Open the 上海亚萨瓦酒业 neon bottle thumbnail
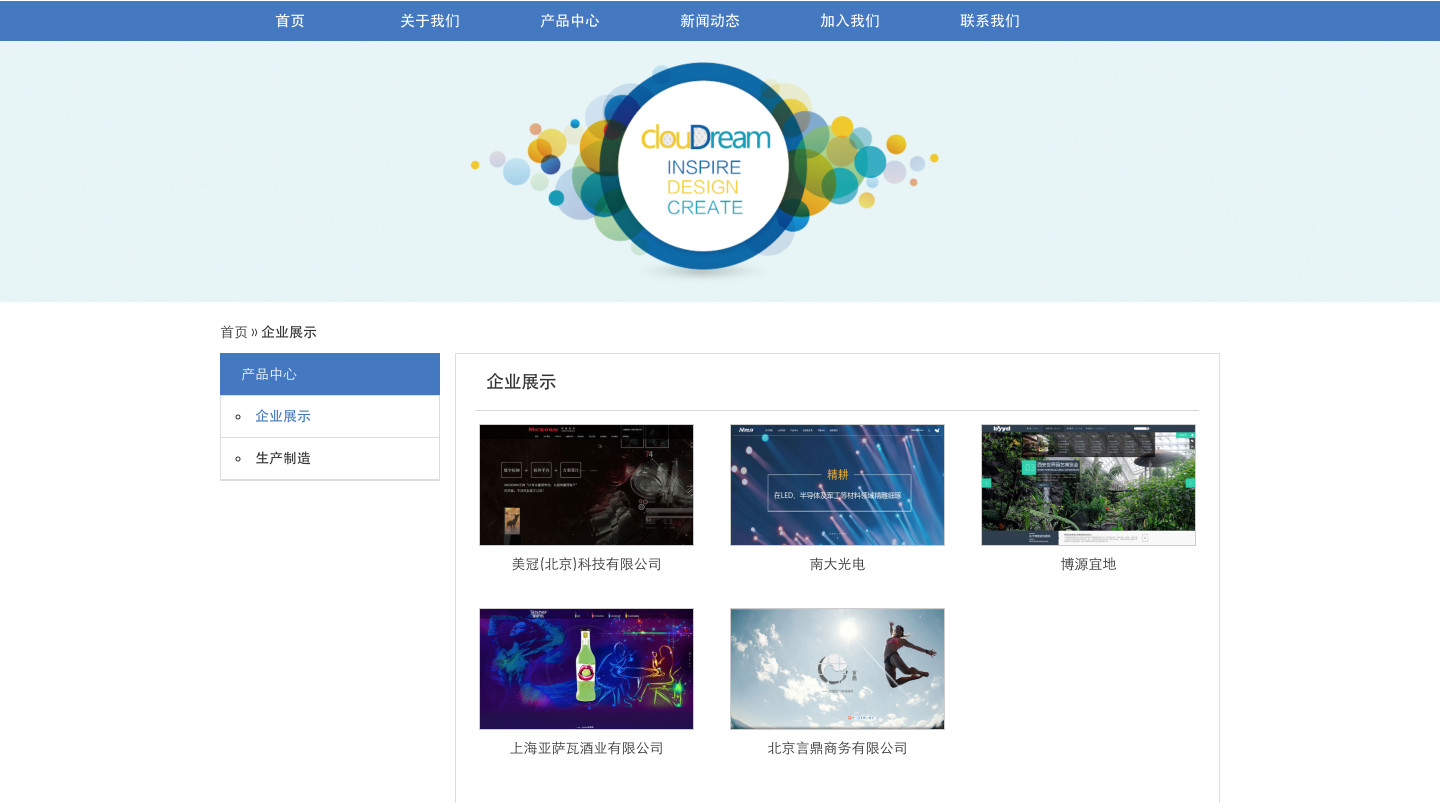Image resolution: width=1440 pixels, height=803 pixels. click(x=586, y=669)
